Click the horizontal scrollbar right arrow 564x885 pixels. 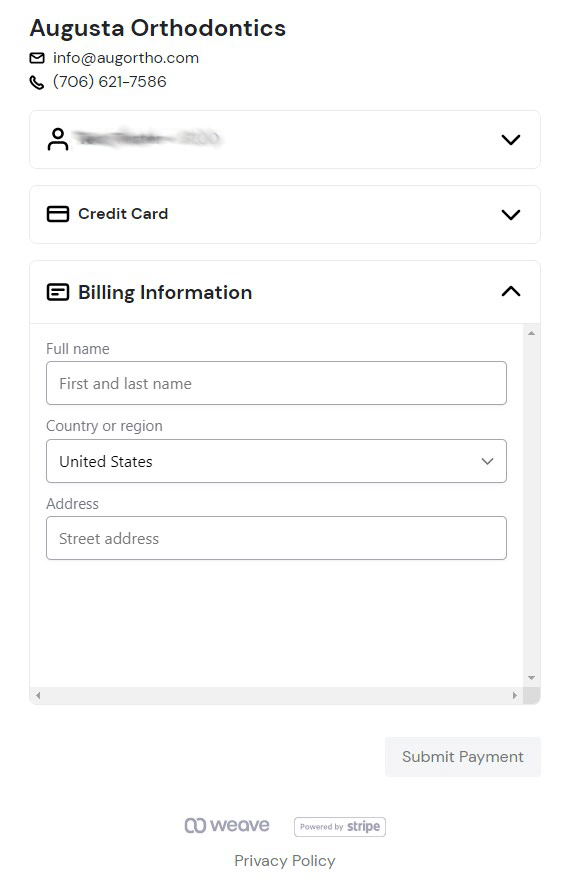click(x=514, y=695)
